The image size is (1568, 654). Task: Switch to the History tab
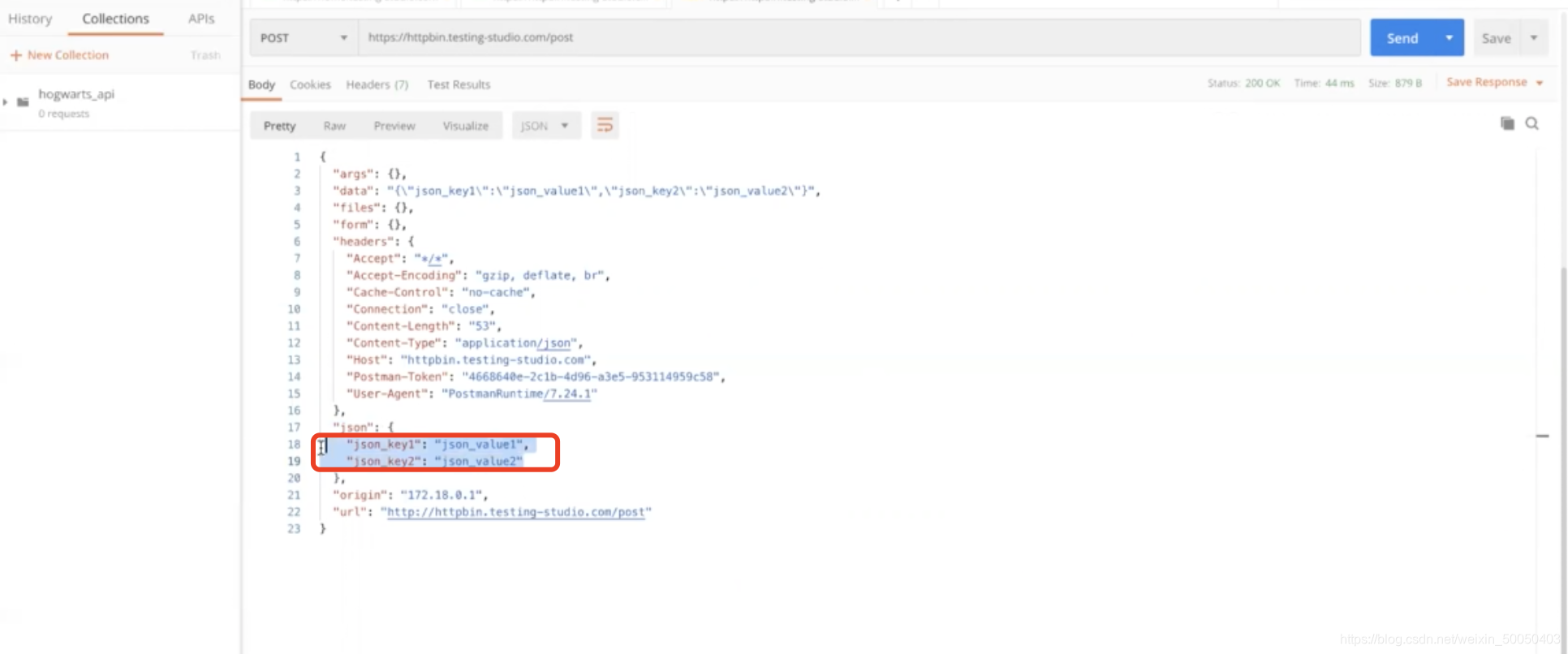(30, 19)
